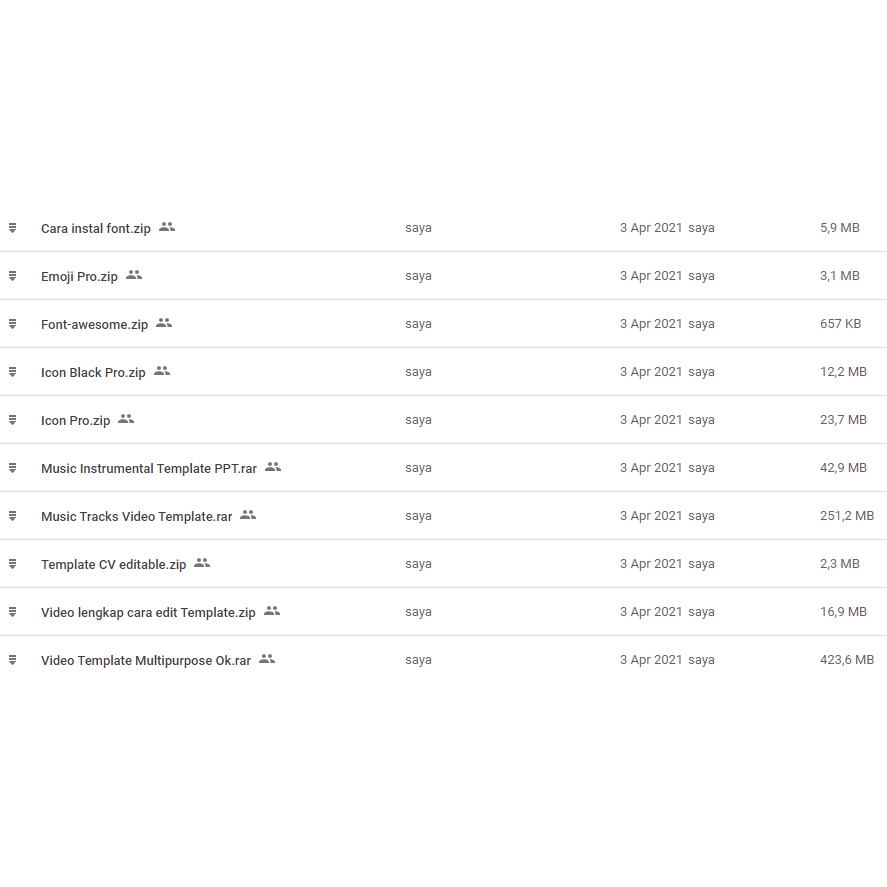
Task: Click the archive icon beside Cara instal font.zip
Action: click(x=12, y=228)
